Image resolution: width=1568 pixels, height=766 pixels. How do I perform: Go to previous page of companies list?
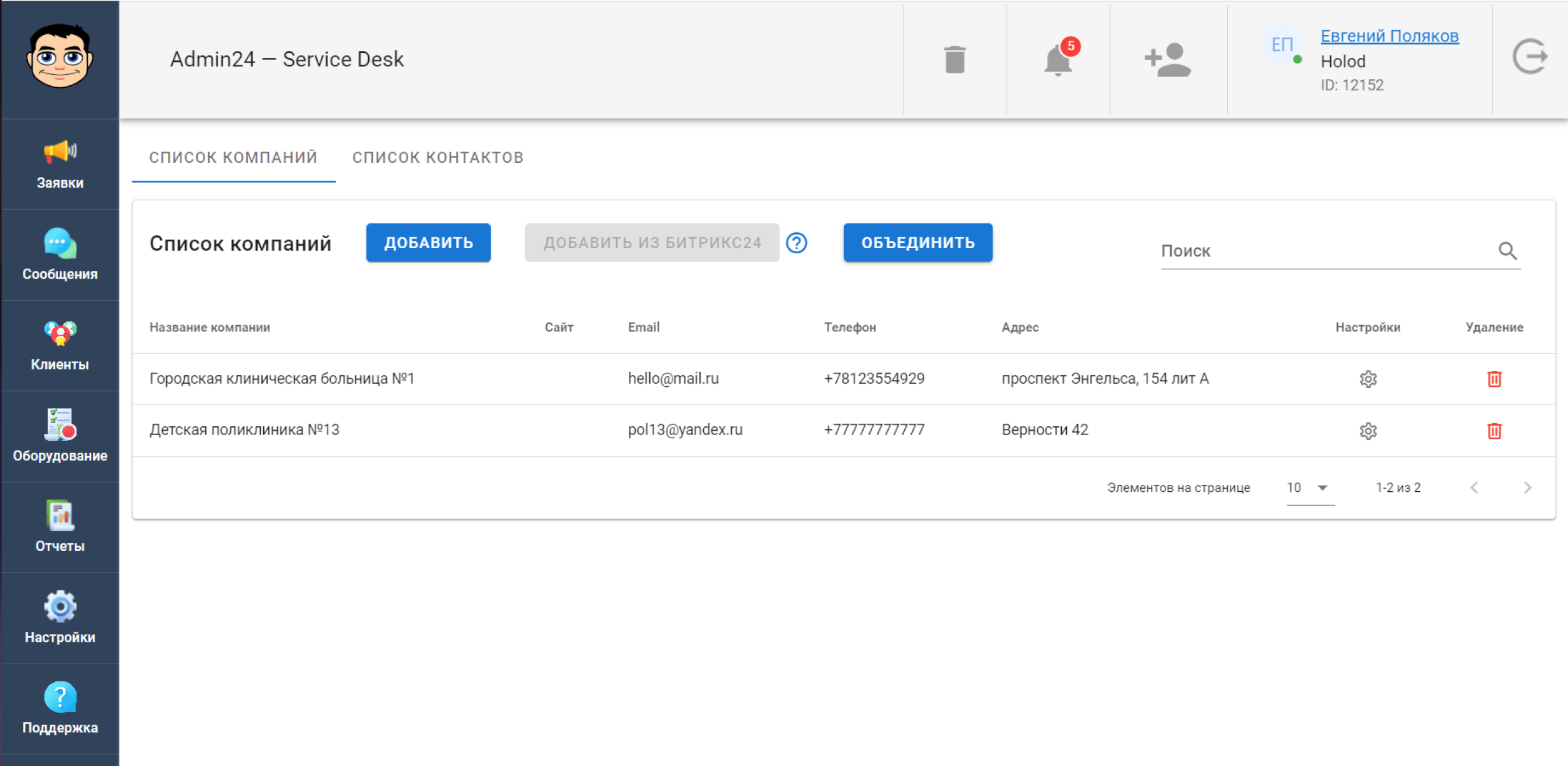[x=1475, y=487]
